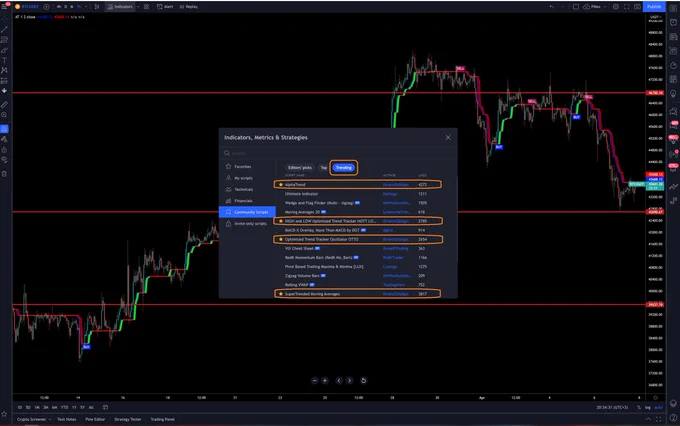Toggle hide all drawings
This screenshot has height=426, width=680.
point(4,160)
